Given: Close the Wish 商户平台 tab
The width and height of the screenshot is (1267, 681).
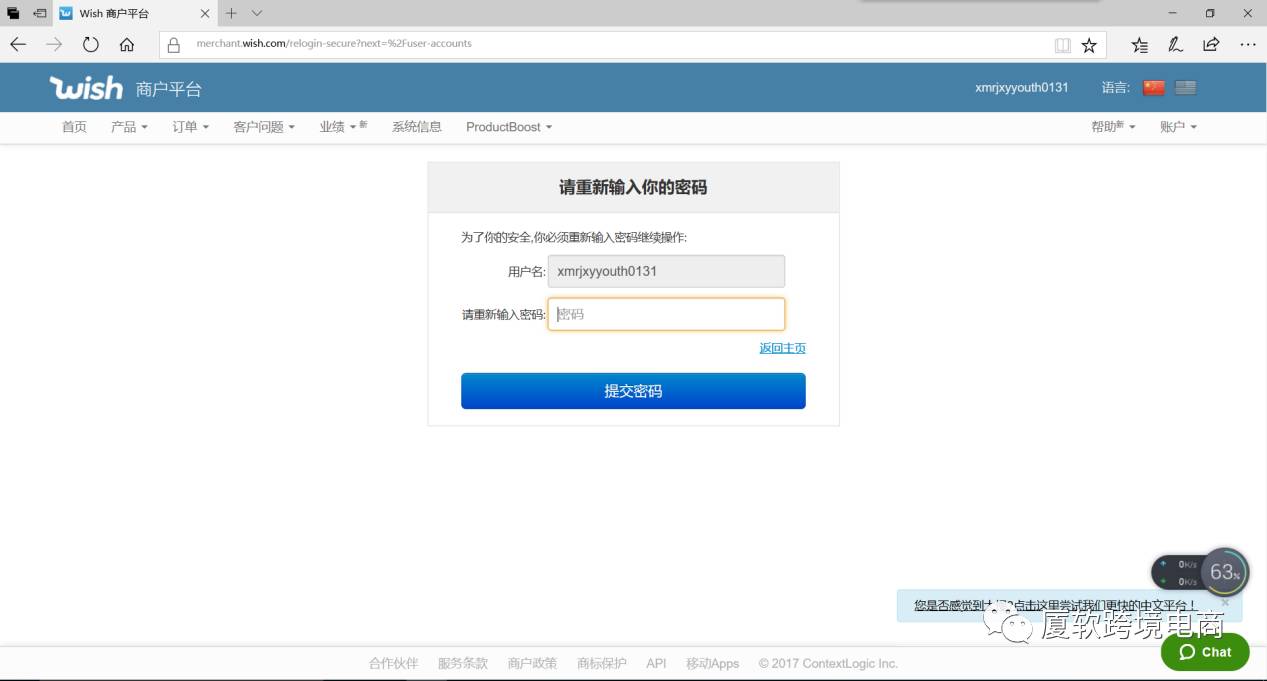Looking at the screenshot, I should 204,13.
